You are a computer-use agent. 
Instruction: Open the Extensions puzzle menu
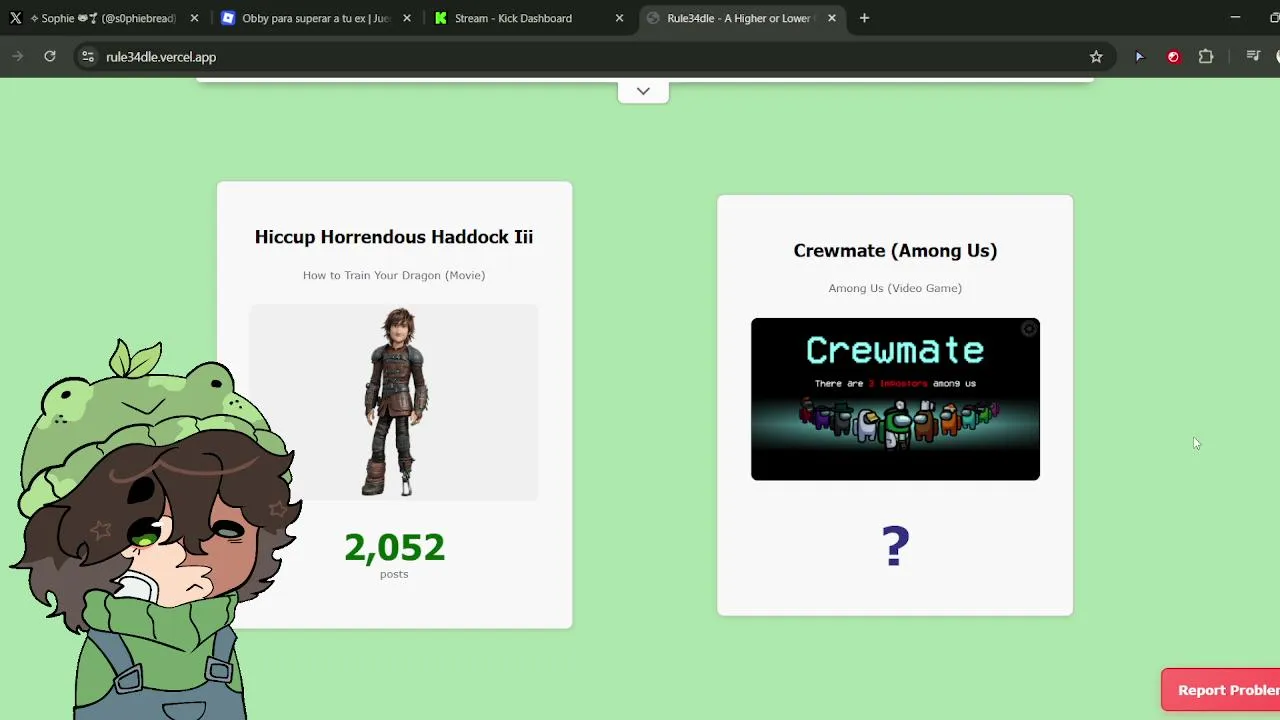pyautogui.click(x=1206, y=57)
